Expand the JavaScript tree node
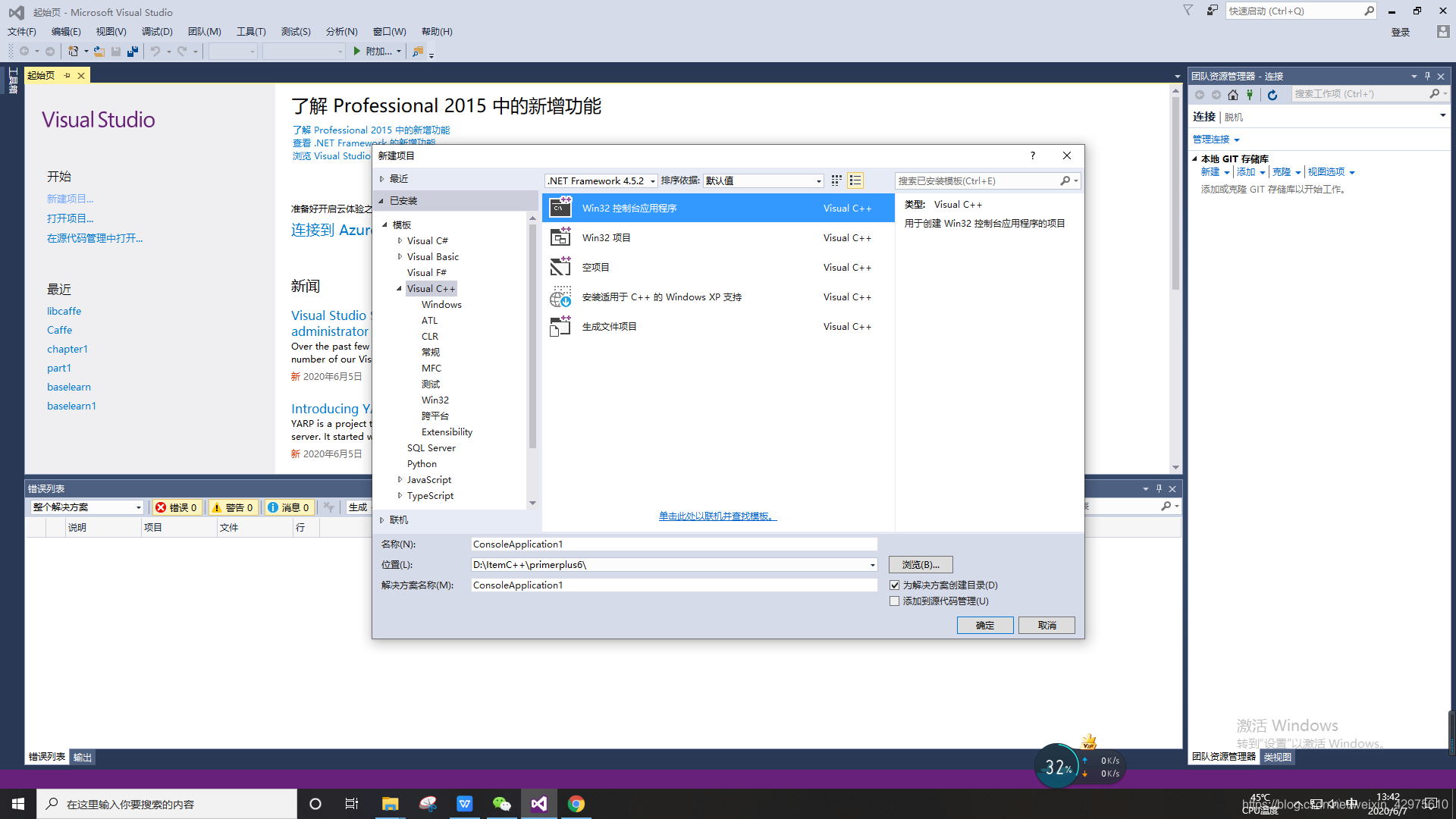Image resolution: width=1456 pixels, height=819 pixels. tap(400, 479)
